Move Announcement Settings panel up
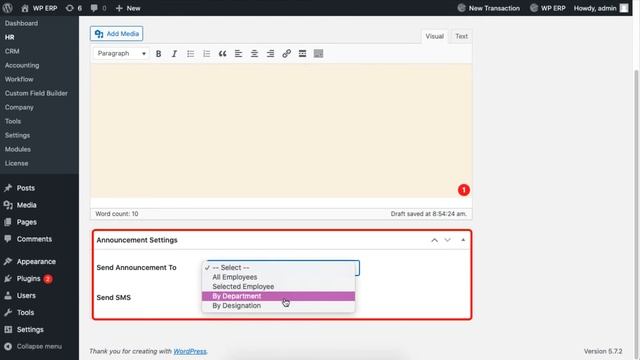640x360 pixels. [x=434, y=240]
